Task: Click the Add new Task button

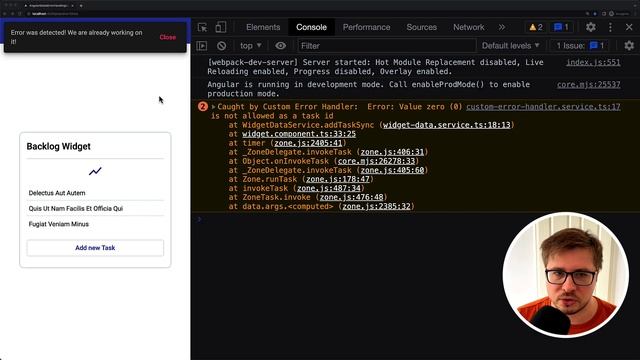Action: point(95,248)
